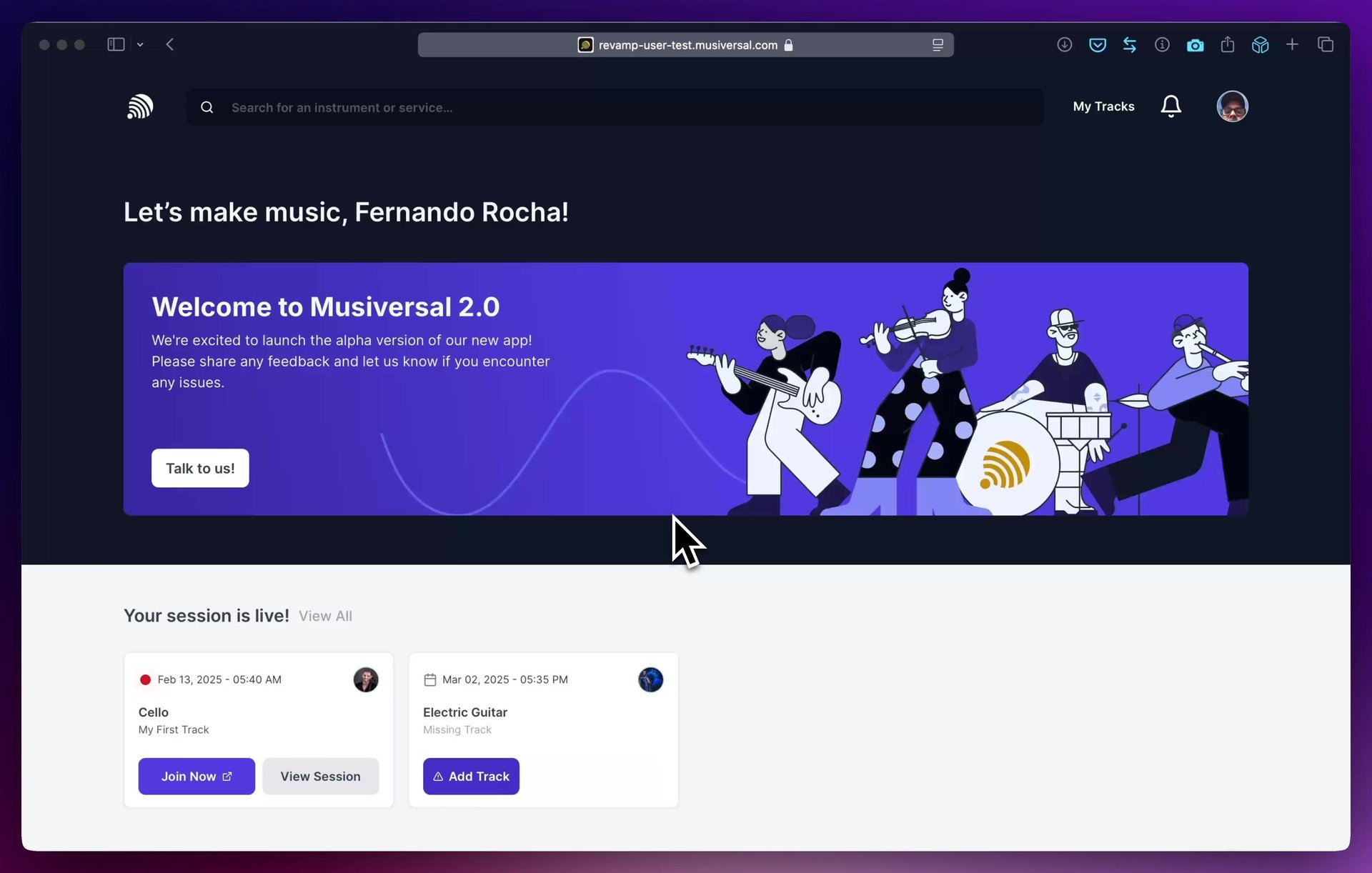Viewport: 1372px width, 873px height.
Task: Open the Pocket extension icon
Action: 1097,45
